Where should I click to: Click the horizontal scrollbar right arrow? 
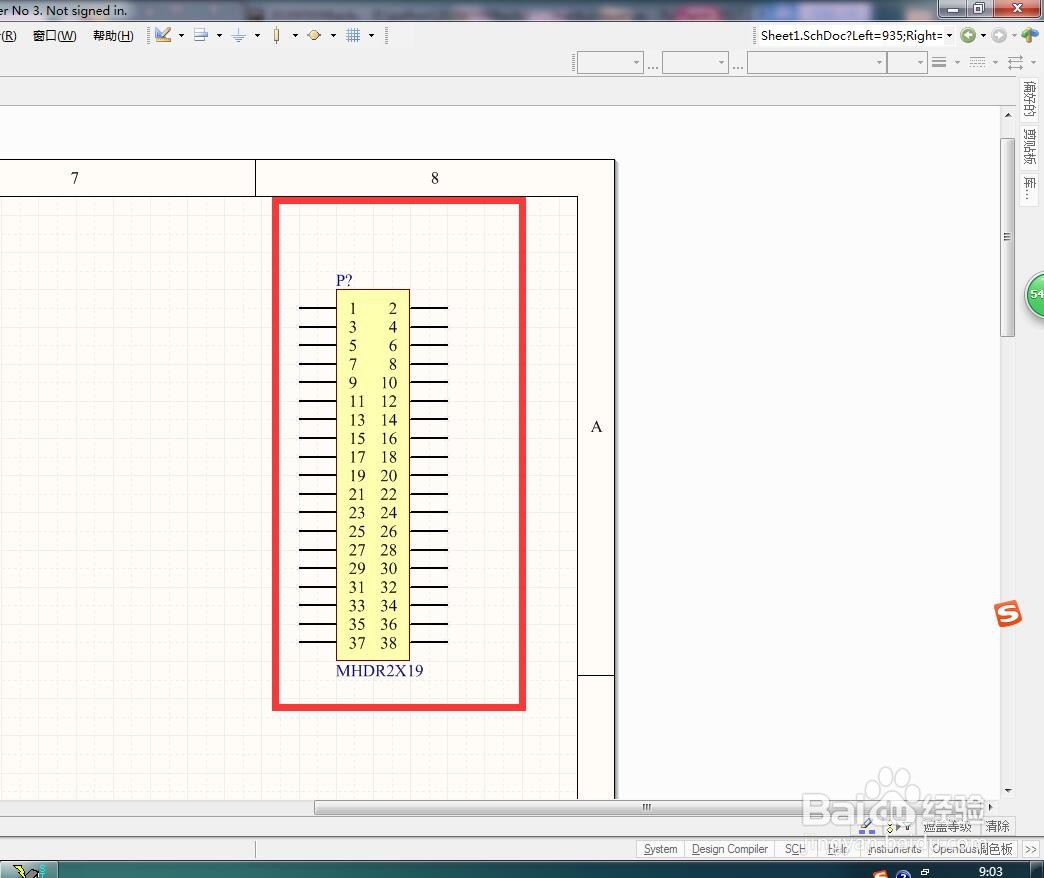991,807
